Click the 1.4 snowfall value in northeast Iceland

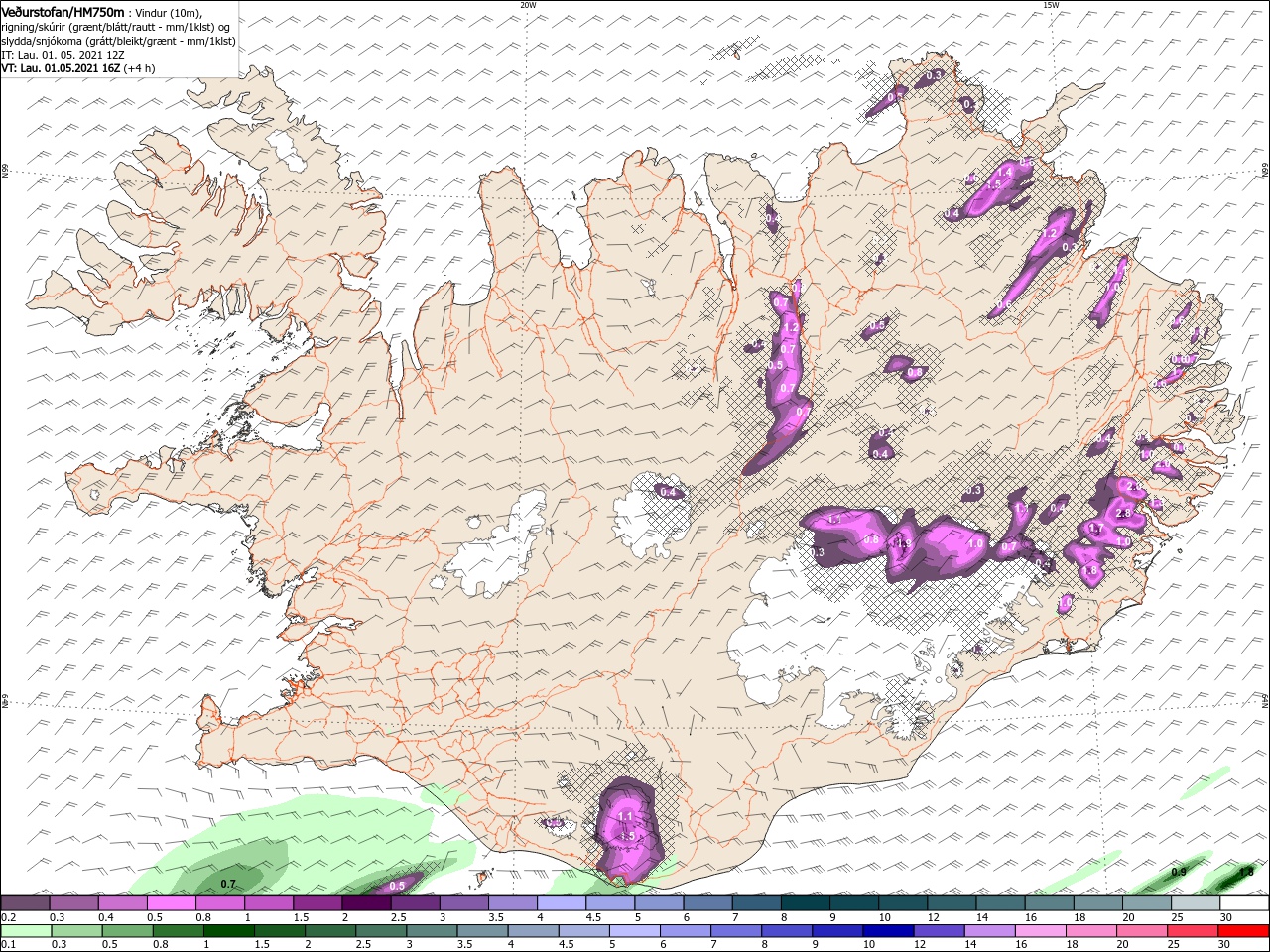click(x=1004, y=172)
